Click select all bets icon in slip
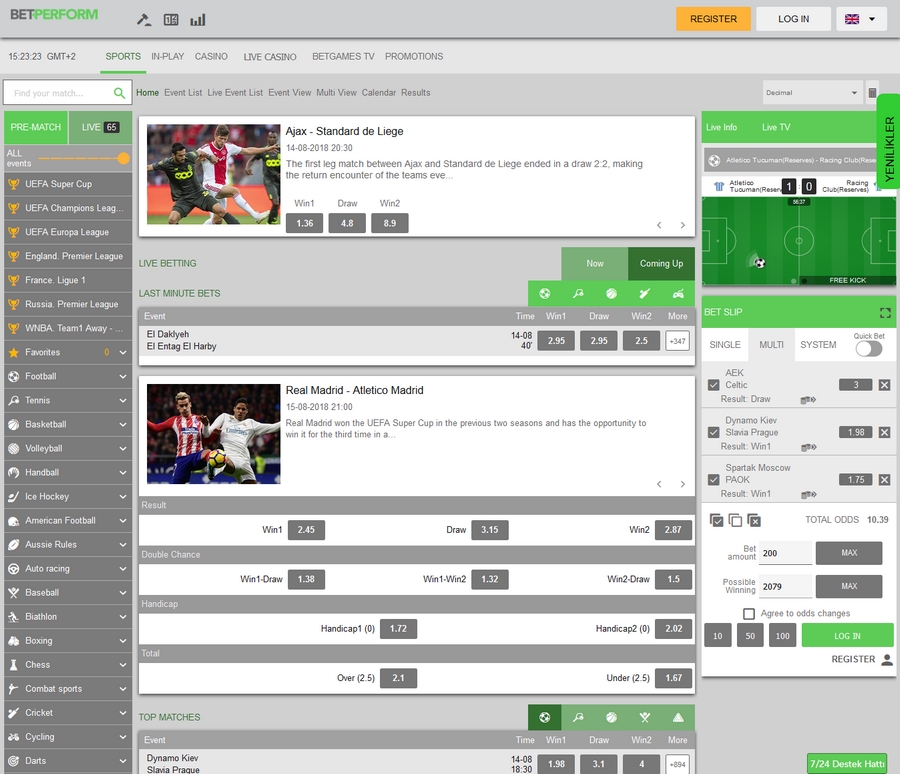The image size is (900, 774). (x=716, y=520)
